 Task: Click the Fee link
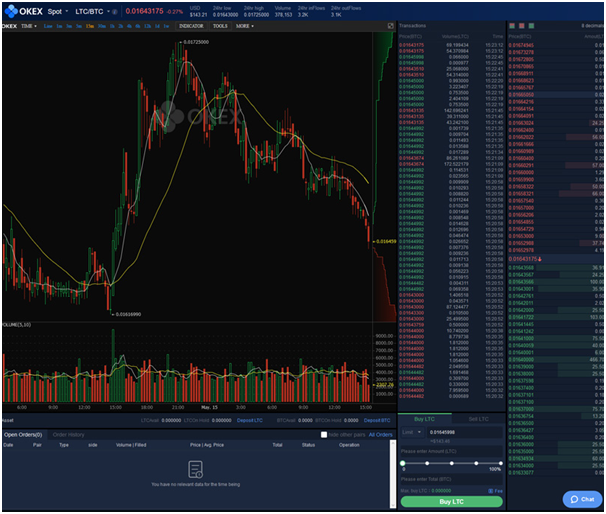(499, 491)
